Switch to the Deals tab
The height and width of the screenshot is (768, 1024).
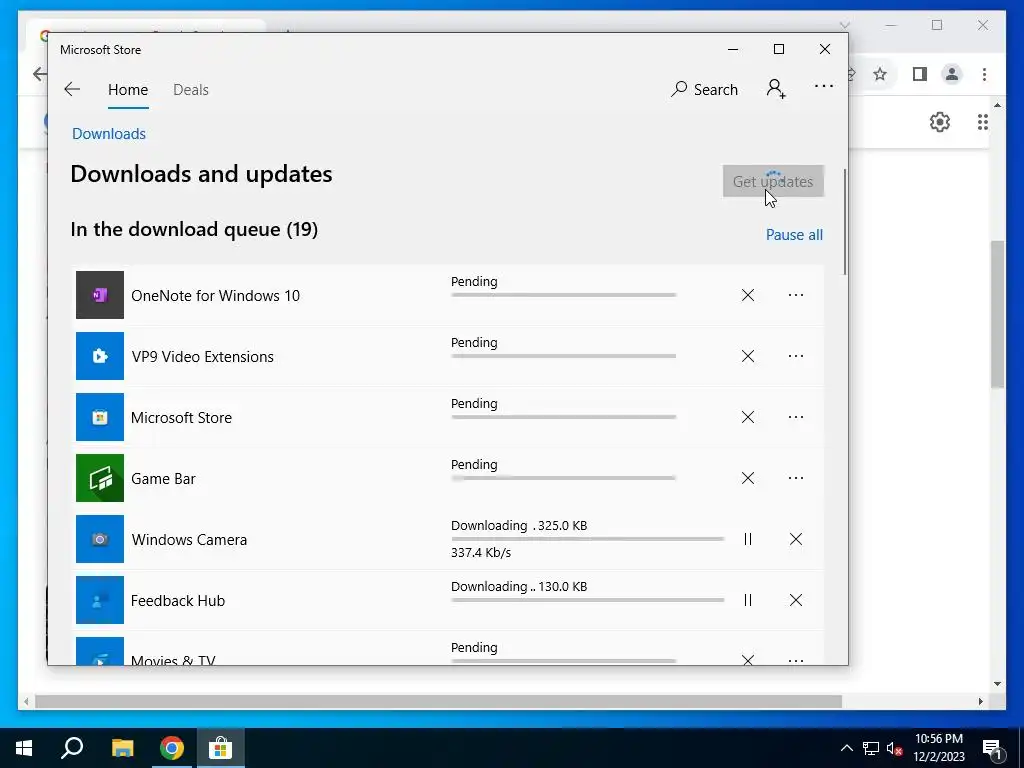(x=191, y=89)
